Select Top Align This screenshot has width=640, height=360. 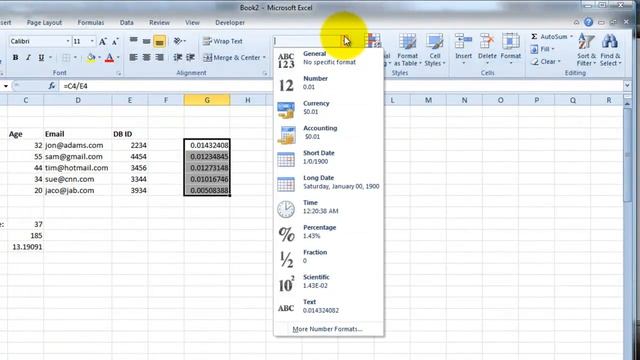tap(133, 41)
